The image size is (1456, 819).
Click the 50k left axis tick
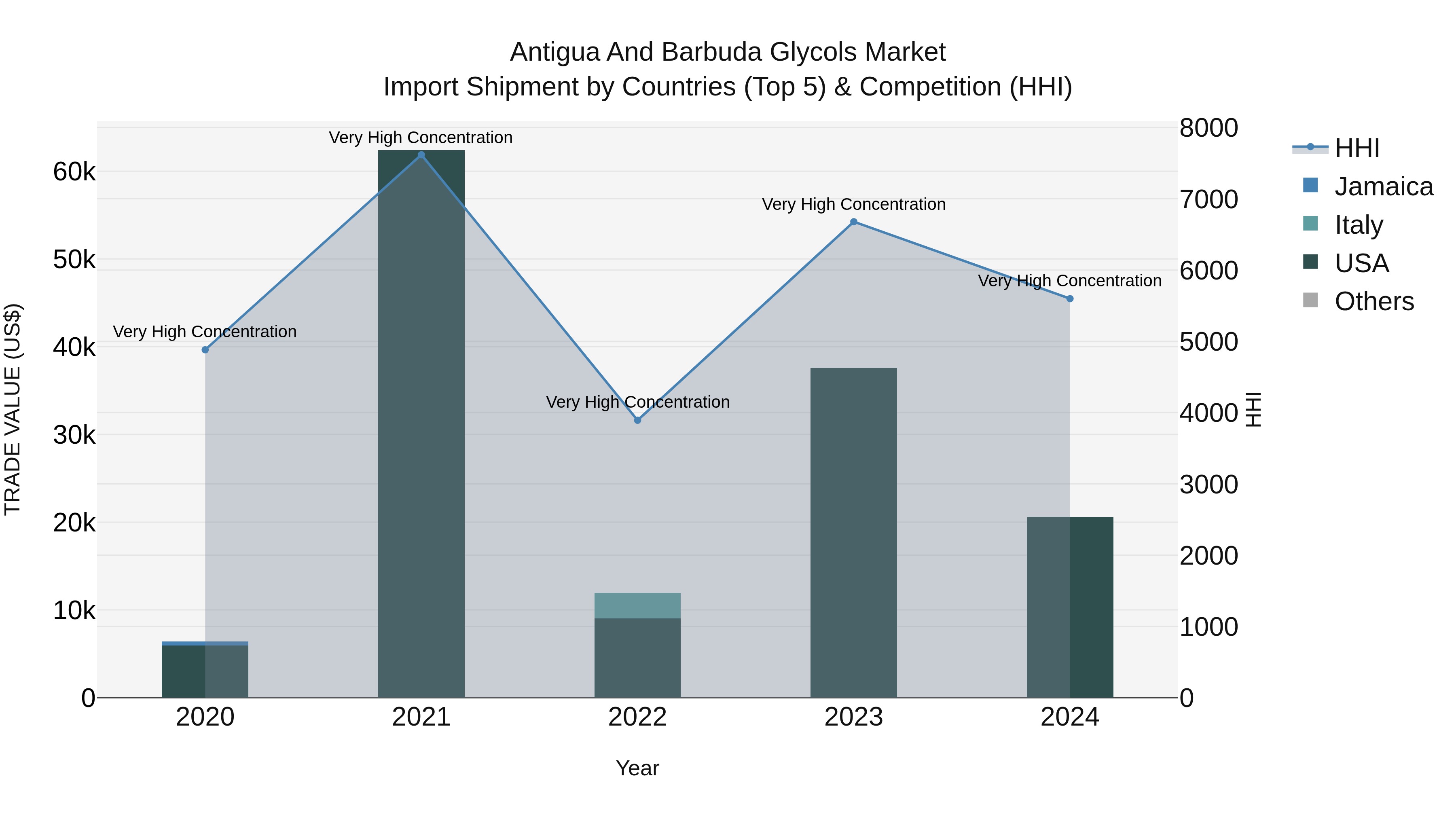point(74,259)
